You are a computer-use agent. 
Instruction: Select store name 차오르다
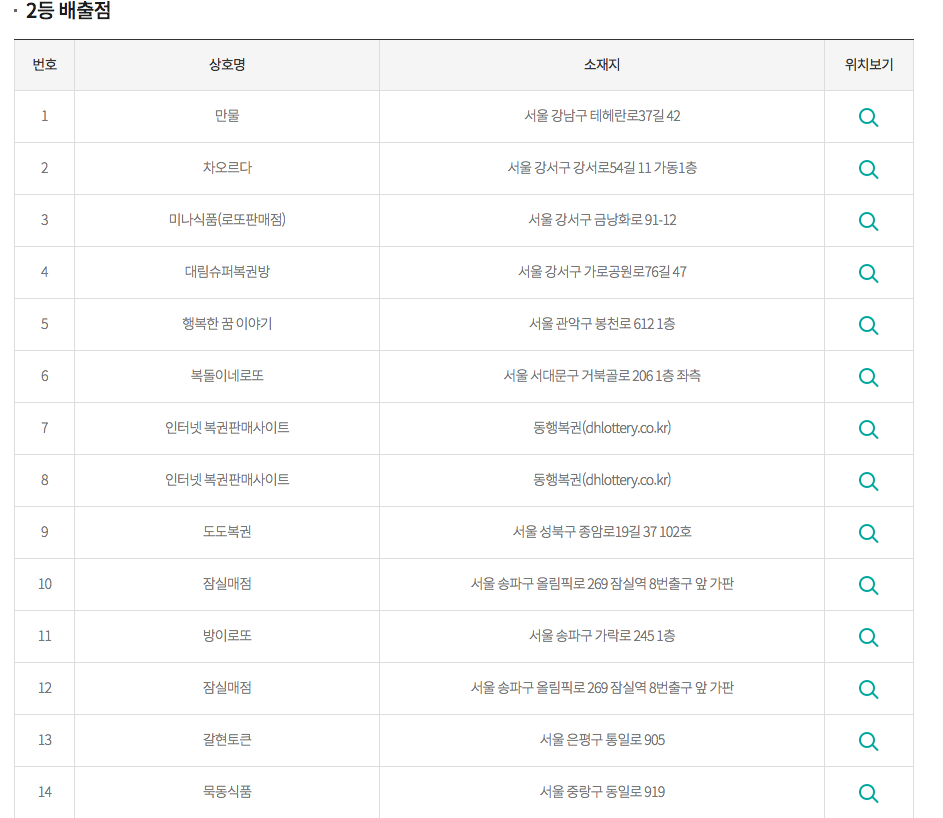pos(227,167)
